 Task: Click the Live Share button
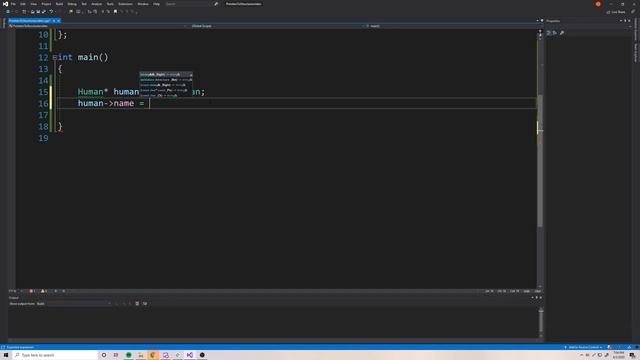pos(616,12)
